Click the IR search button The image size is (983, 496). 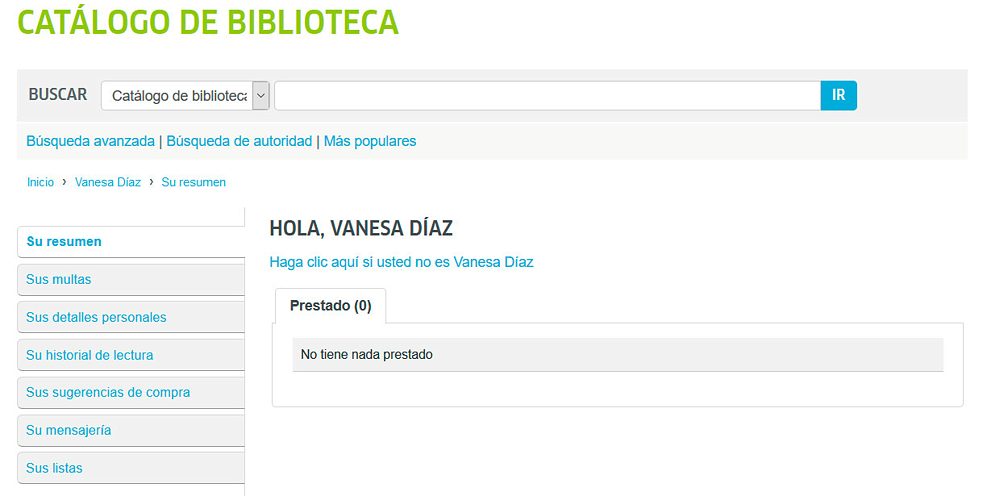[839, 96]
